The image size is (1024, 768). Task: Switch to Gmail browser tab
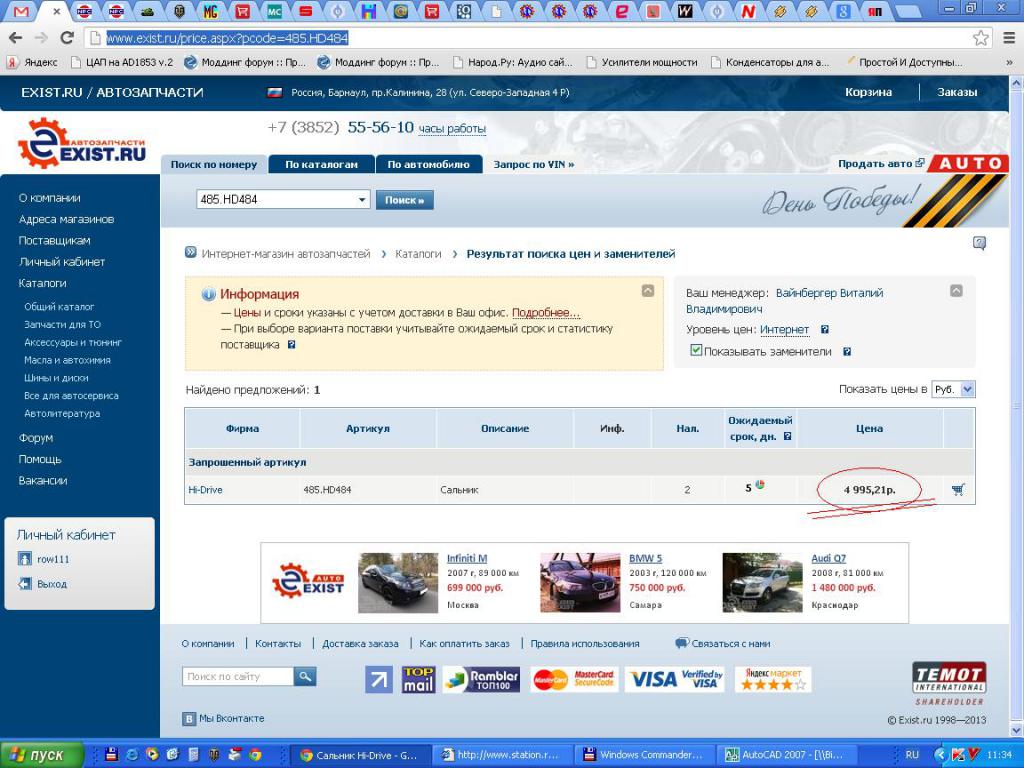[x=21, y=11]
